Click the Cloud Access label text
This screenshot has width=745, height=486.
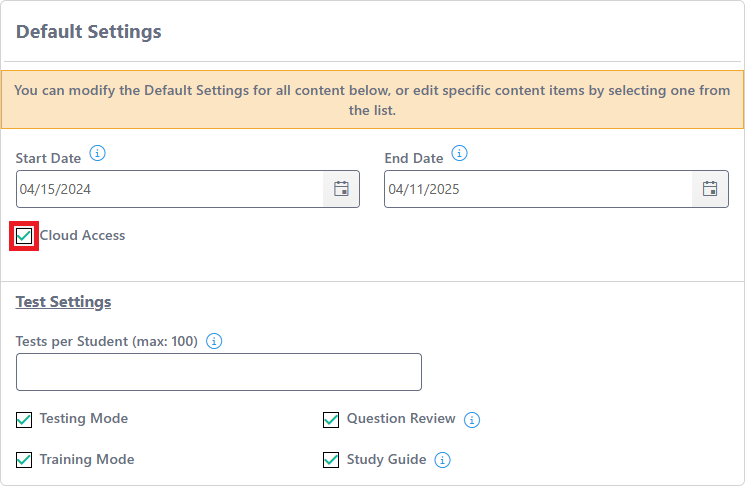(x=82, y=236)
